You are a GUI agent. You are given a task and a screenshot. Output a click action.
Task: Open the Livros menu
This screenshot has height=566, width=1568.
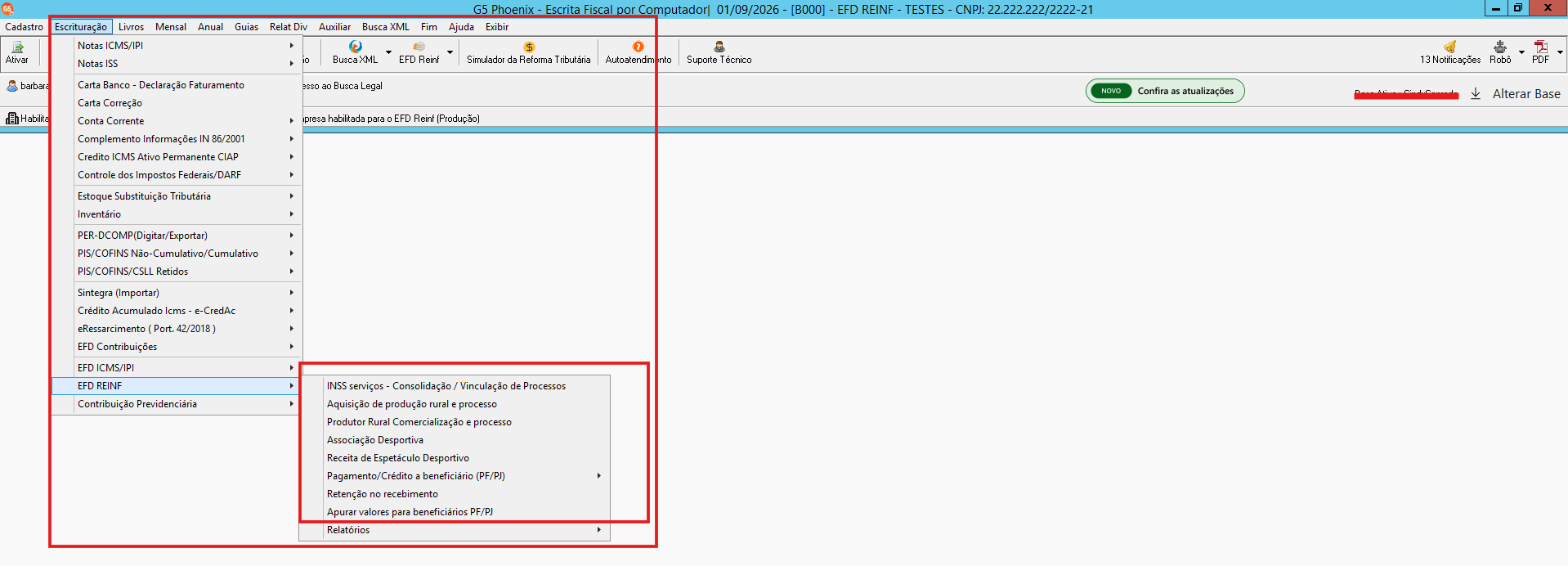(x=131, y=27)
